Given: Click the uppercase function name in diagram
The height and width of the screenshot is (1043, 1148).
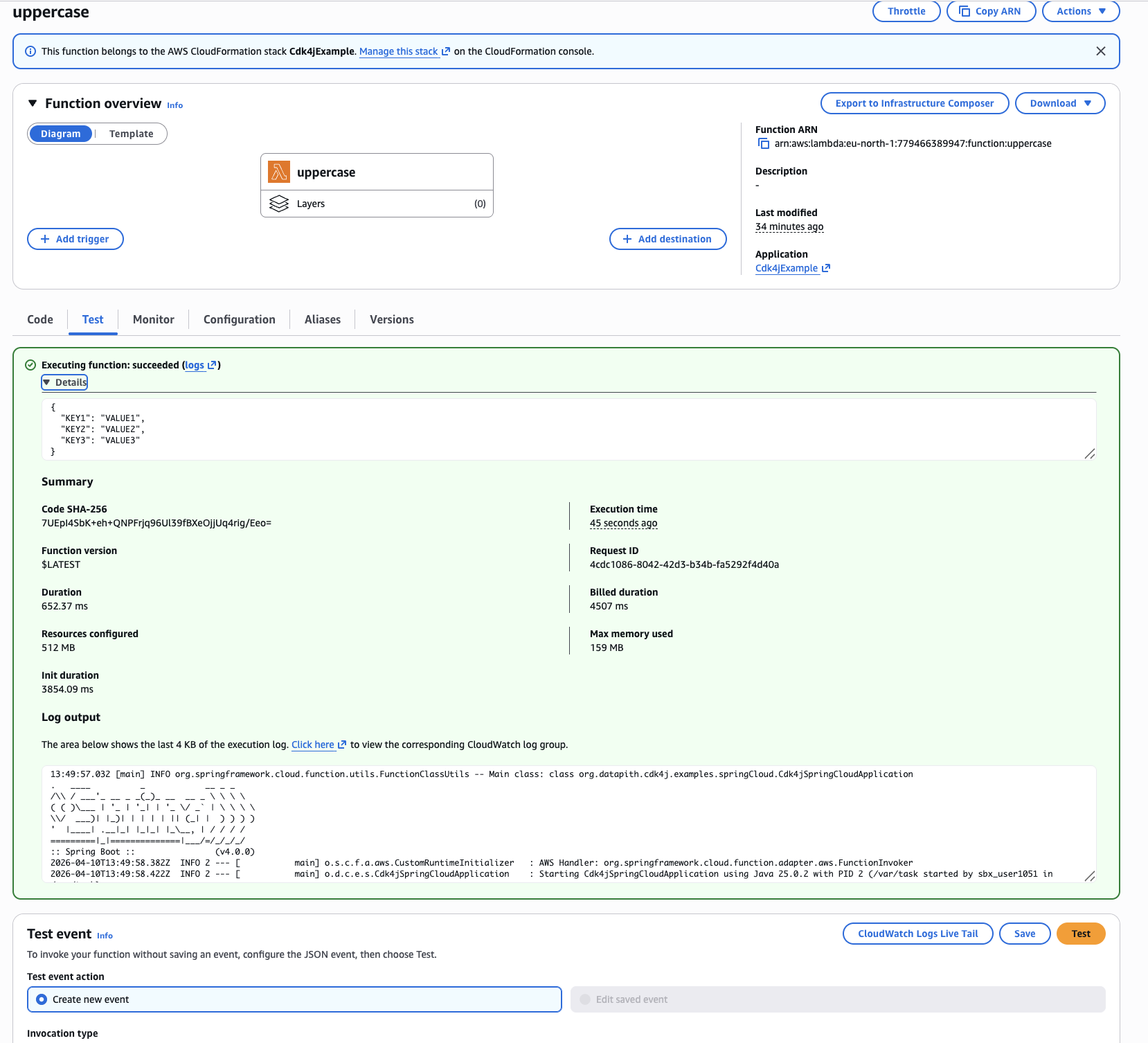Looking at the screenshot, I should click(326, 172).
